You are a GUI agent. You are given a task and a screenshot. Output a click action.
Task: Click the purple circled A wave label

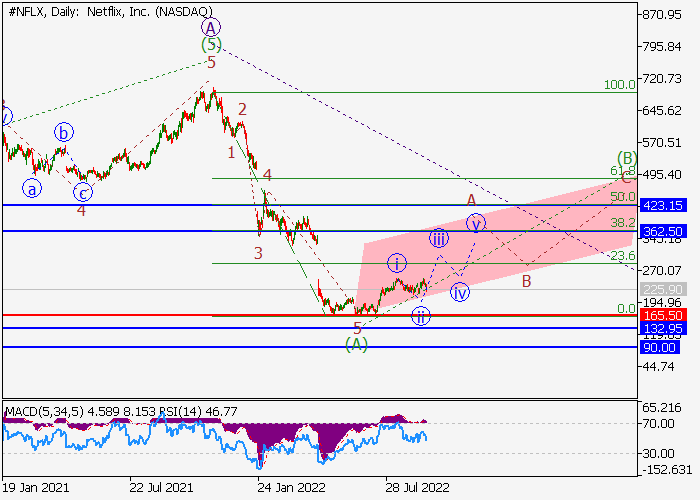point(211,28)
